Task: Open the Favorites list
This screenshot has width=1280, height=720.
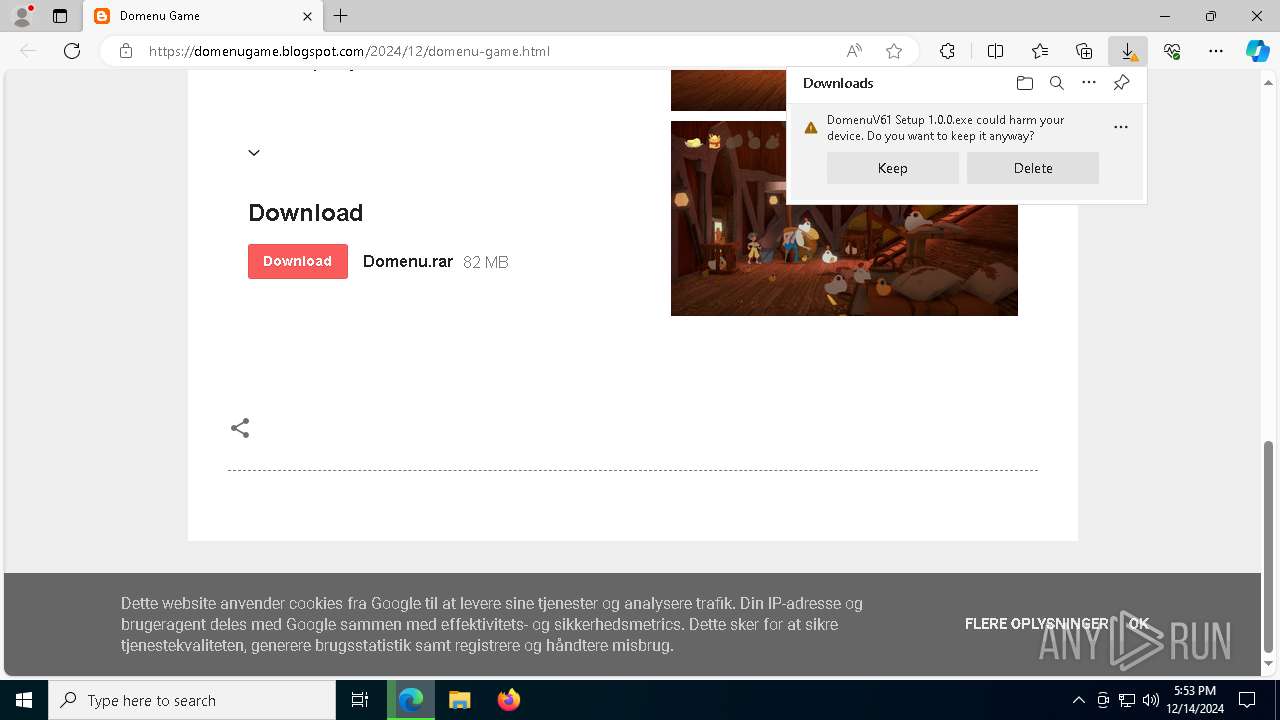Action: [x=1040, y=51]
